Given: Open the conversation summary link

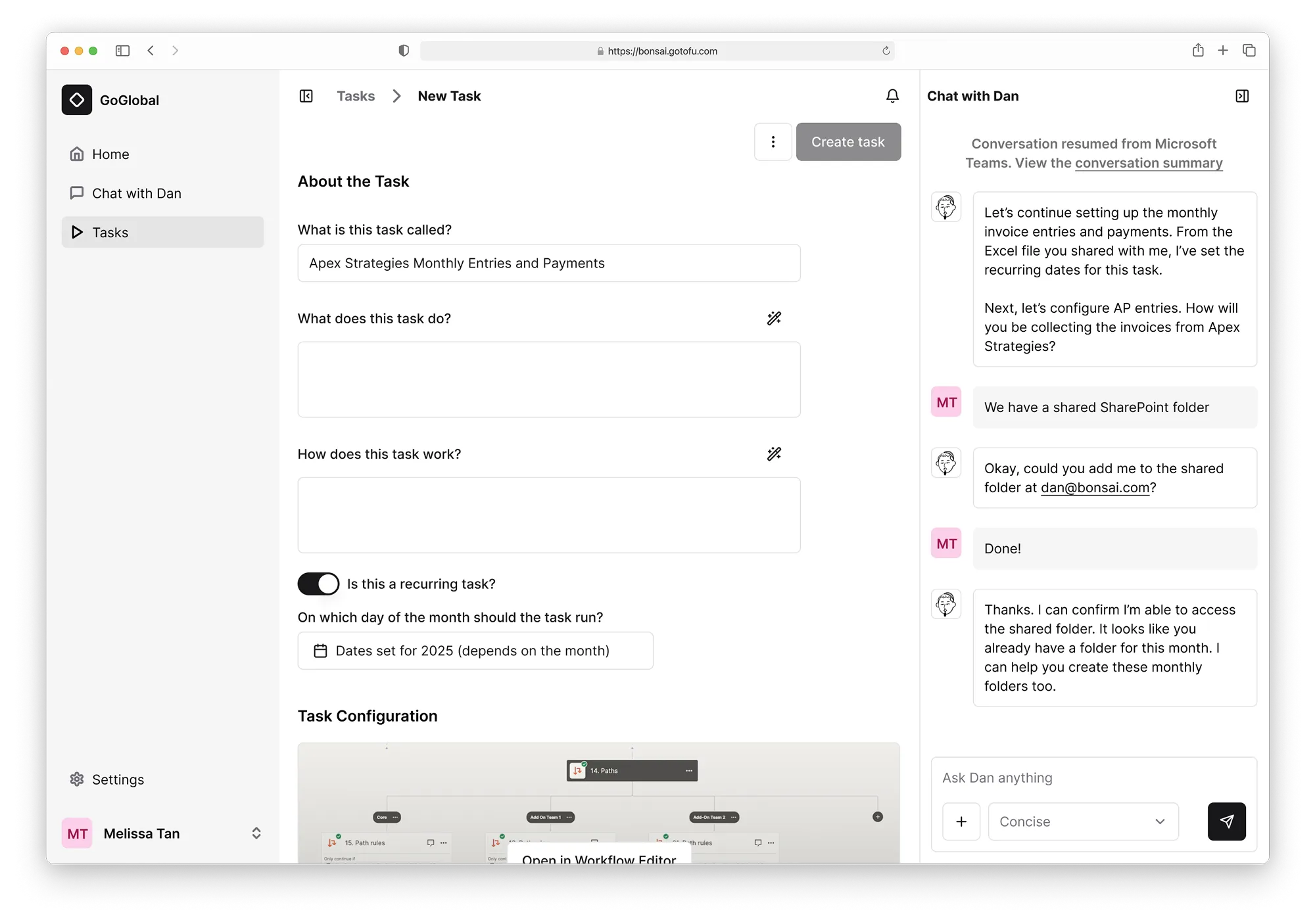Looking at the screenshot, I should 1149,163.
